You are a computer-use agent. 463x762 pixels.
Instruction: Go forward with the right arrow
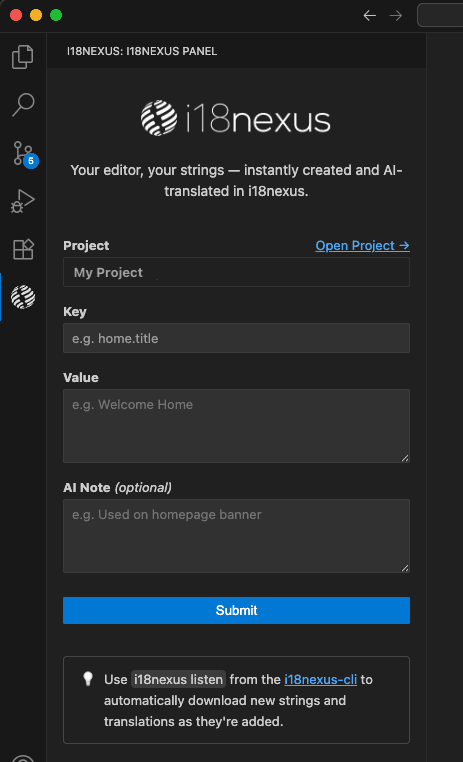tap(396, 16)
